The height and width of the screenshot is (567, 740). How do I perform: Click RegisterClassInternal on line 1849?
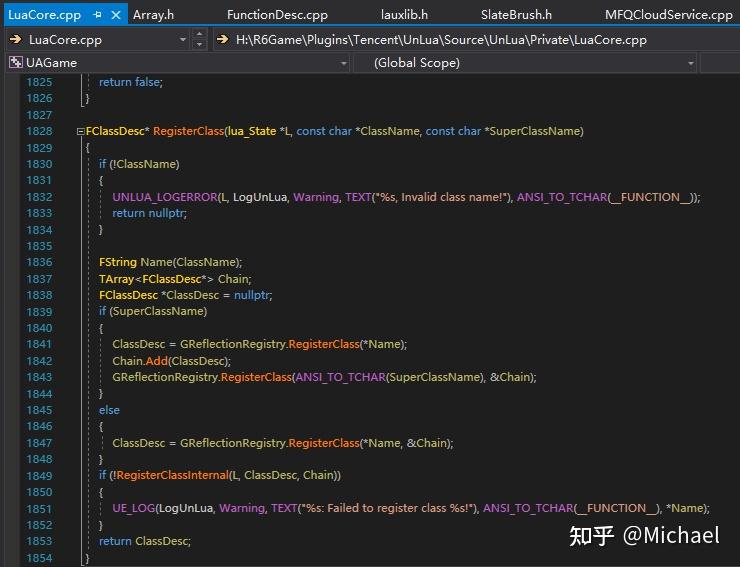point(173,475)
